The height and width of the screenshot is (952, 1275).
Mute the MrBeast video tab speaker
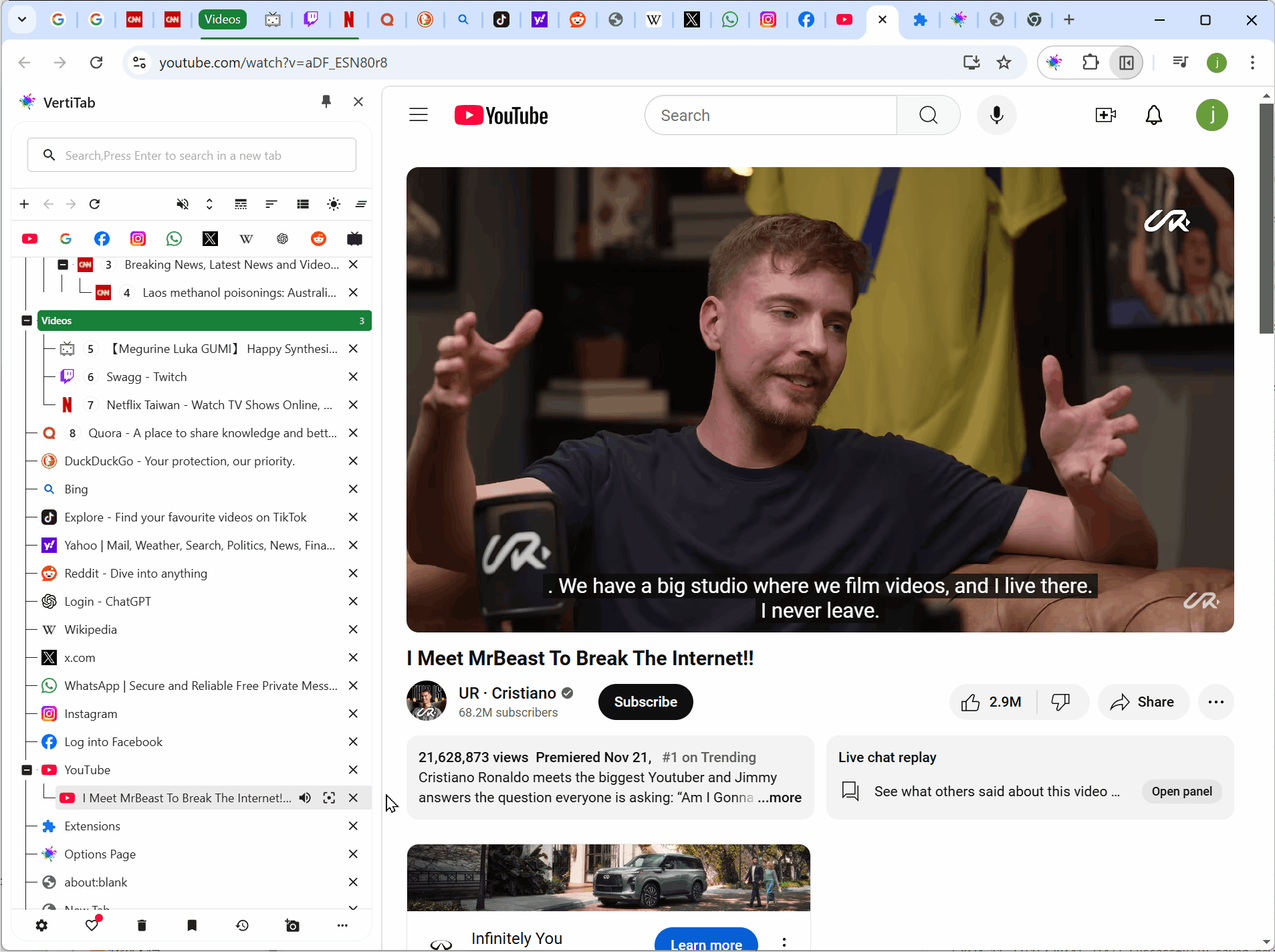pyautogui.click(x=305, y=798)
